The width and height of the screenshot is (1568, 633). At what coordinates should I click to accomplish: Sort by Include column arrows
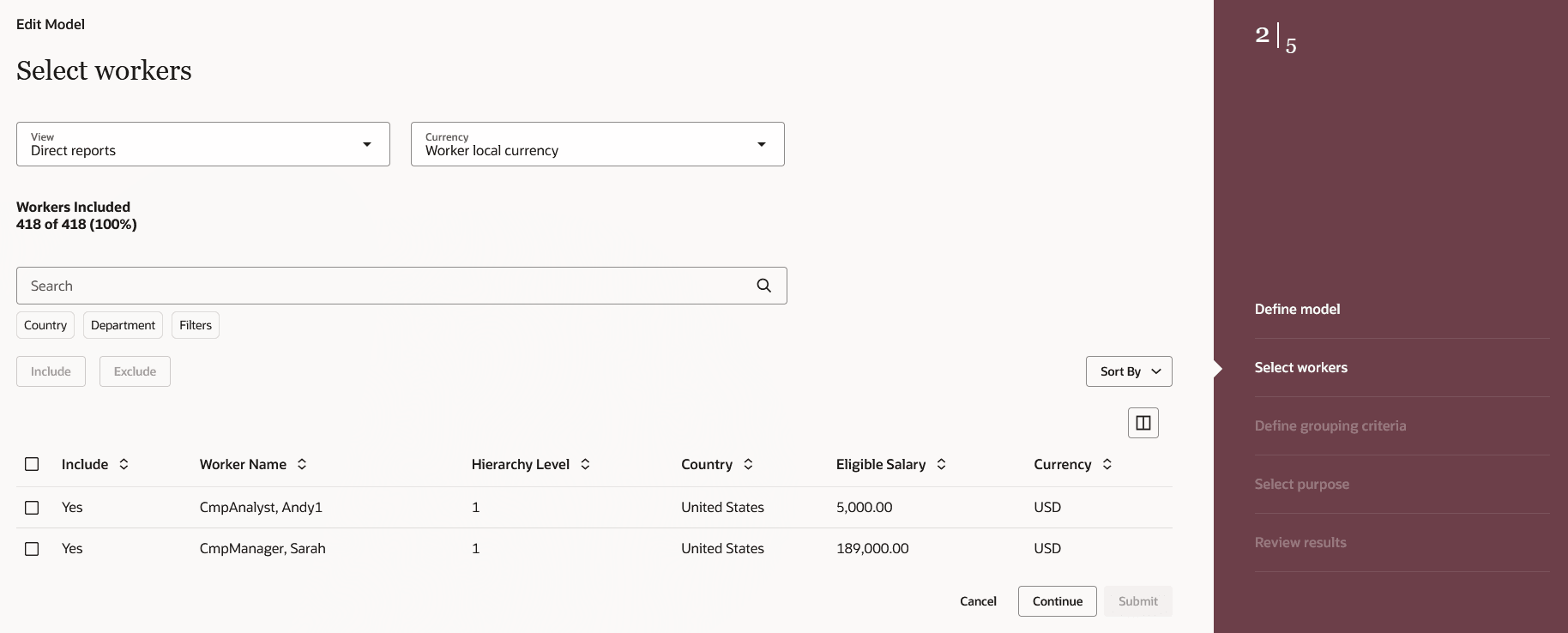coord(124,464)
